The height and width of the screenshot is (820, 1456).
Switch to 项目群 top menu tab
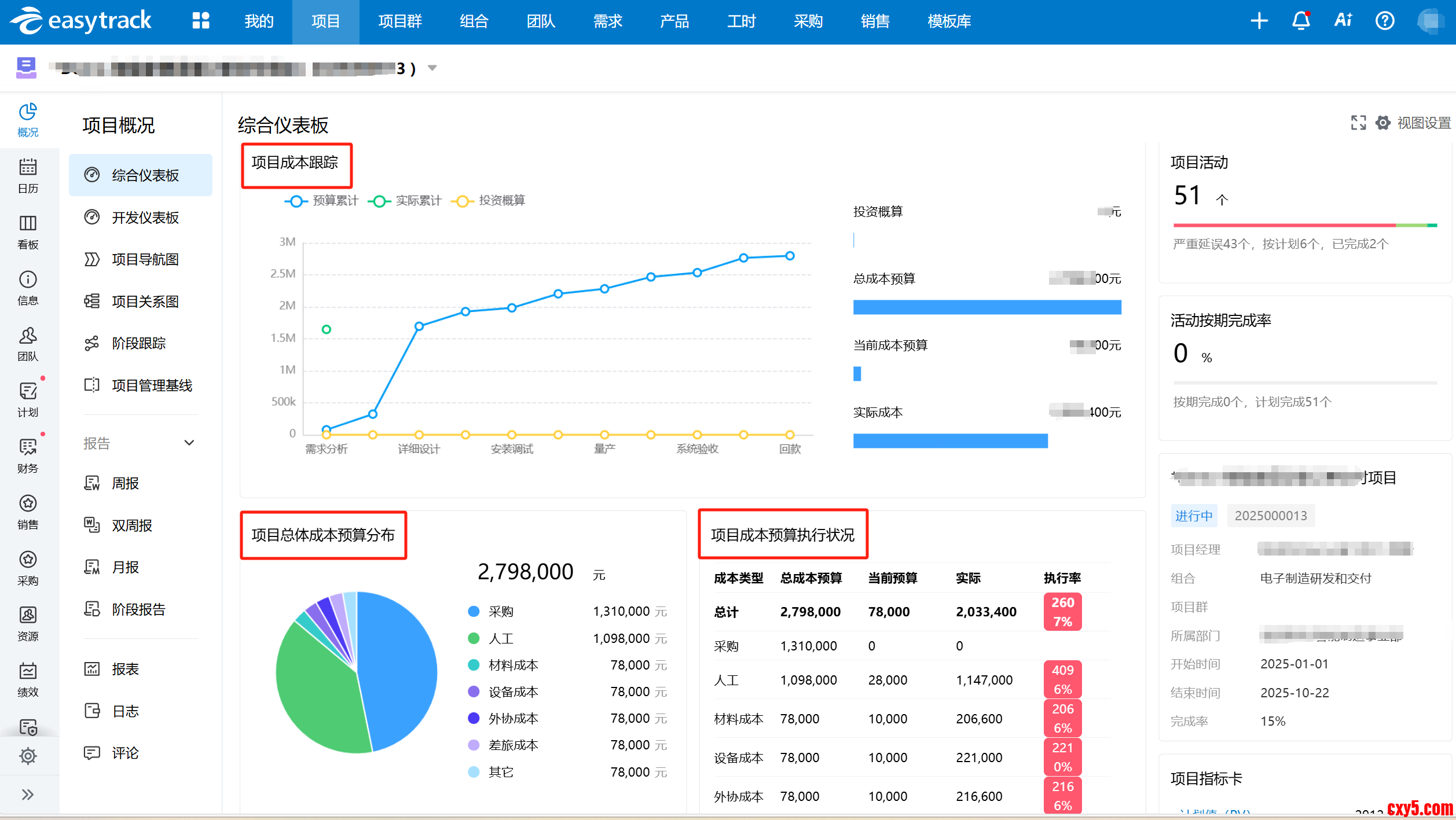[x=399, y=21]
